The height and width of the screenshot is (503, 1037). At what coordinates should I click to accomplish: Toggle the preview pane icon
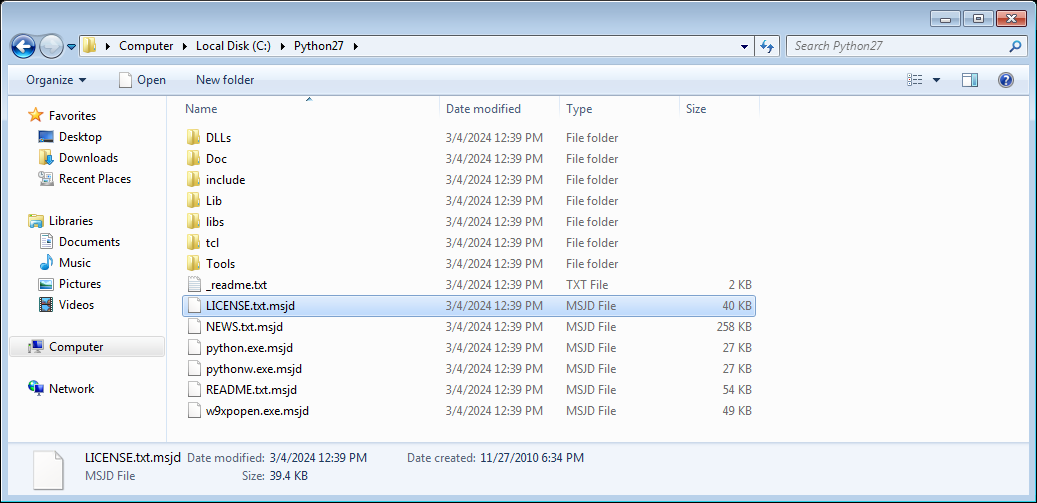tap(970, 80)
